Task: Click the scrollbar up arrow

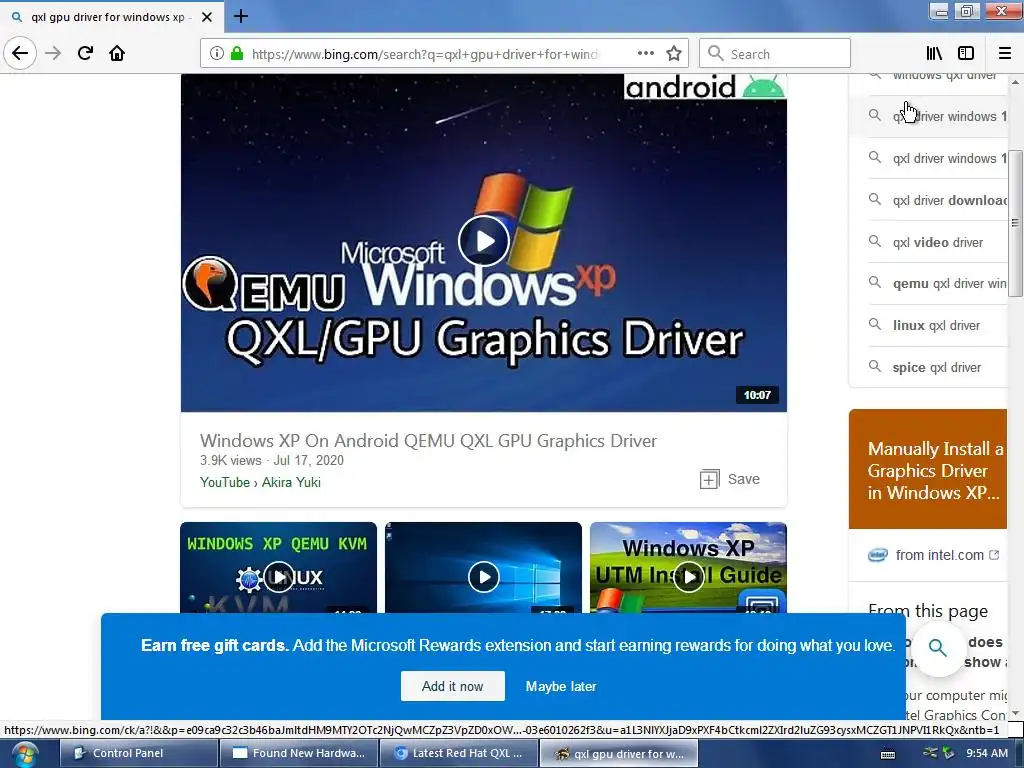Action: (x=1015, y=83)
